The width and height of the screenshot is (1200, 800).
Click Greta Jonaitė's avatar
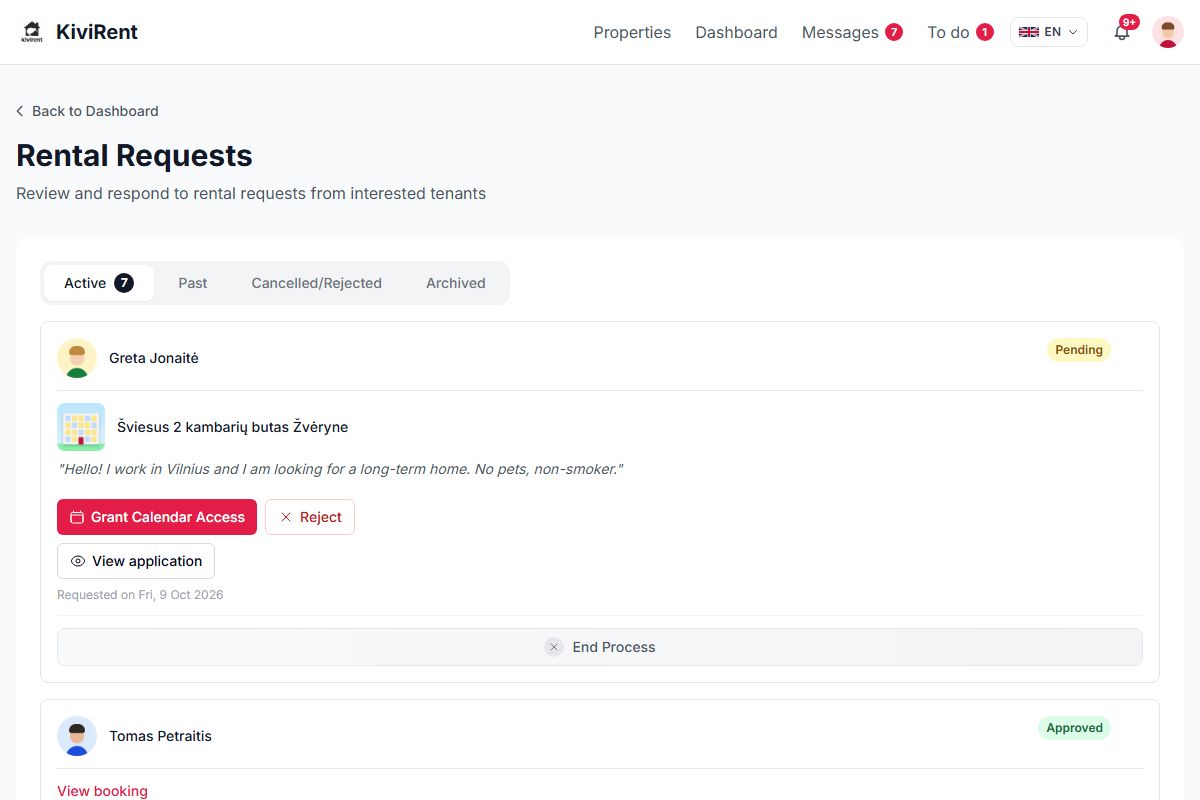[x=77, y=358]
